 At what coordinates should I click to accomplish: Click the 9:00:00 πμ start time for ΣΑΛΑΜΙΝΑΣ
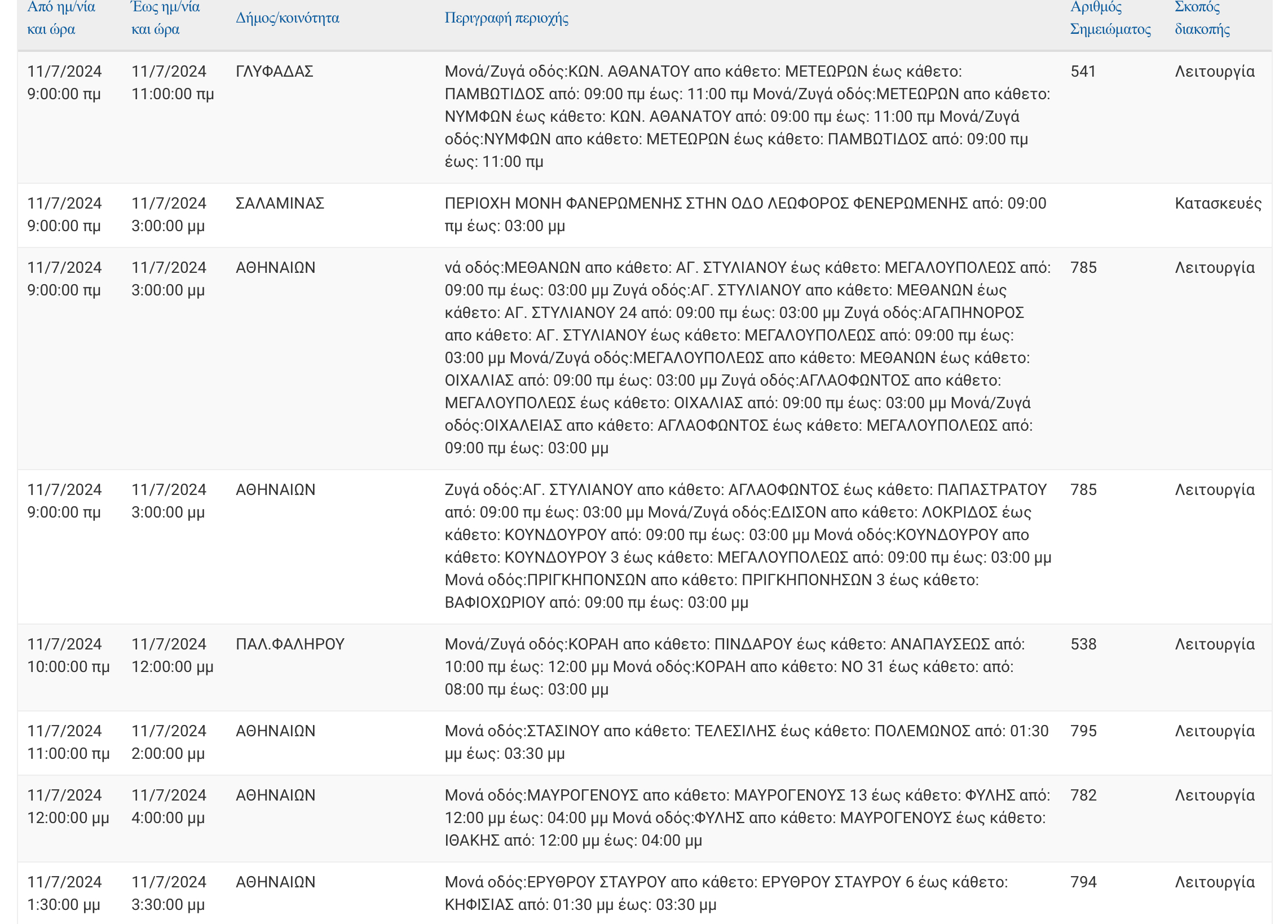tap(64, 215)
